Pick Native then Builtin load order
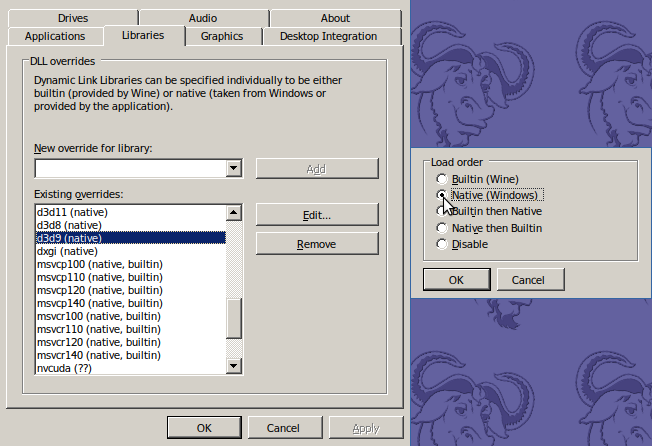Viewport: 652px width, 446px height. pyautogui.click(x=443, y=228)
